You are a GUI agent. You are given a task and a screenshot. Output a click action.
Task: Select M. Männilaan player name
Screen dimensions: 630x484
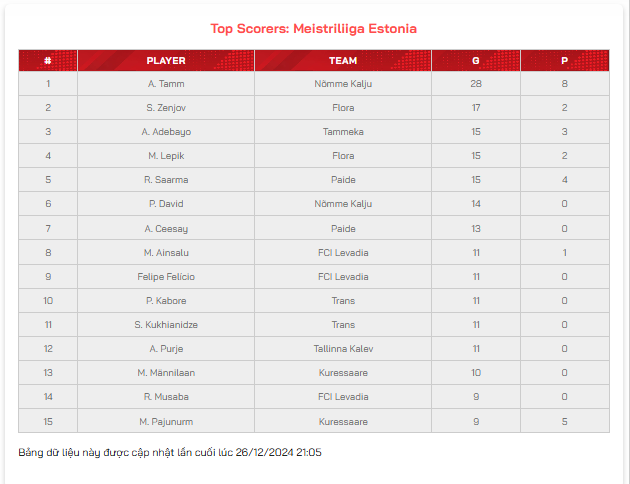pyautogui.click(x=166, y=373)
